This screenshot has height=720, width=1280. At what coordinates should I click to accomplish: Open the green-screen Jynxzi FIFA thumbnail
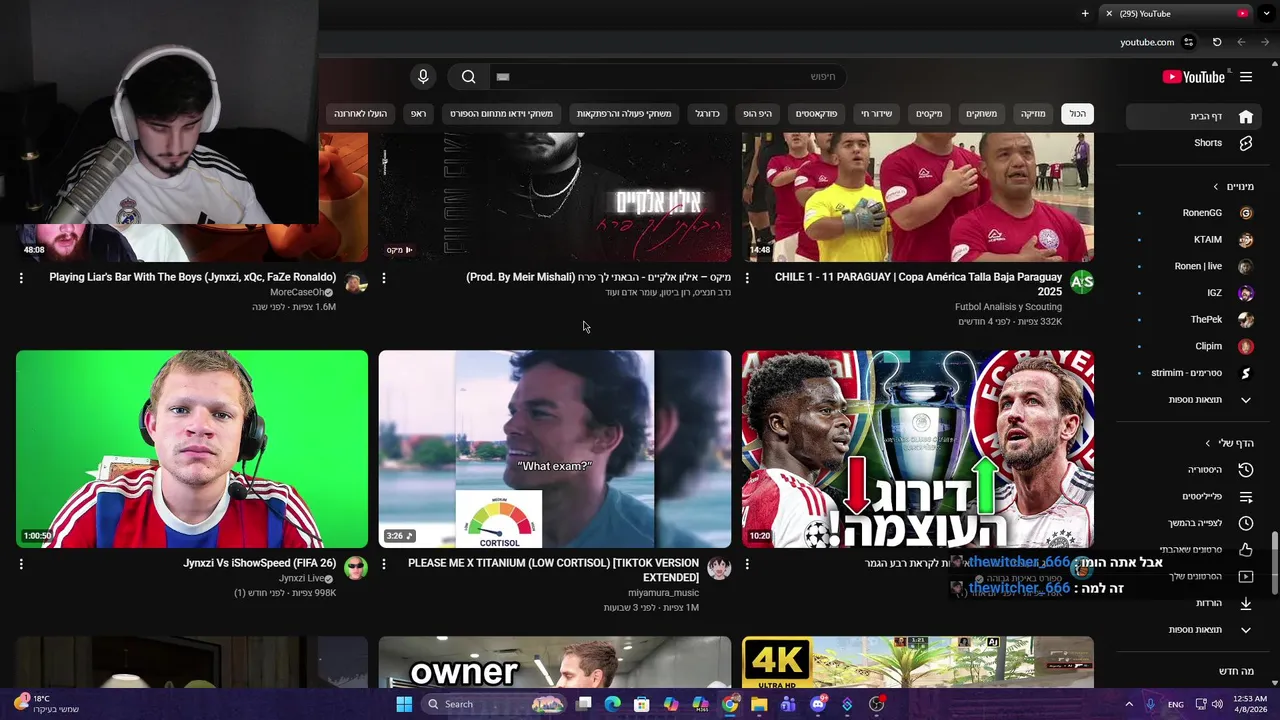pos(192,449)
